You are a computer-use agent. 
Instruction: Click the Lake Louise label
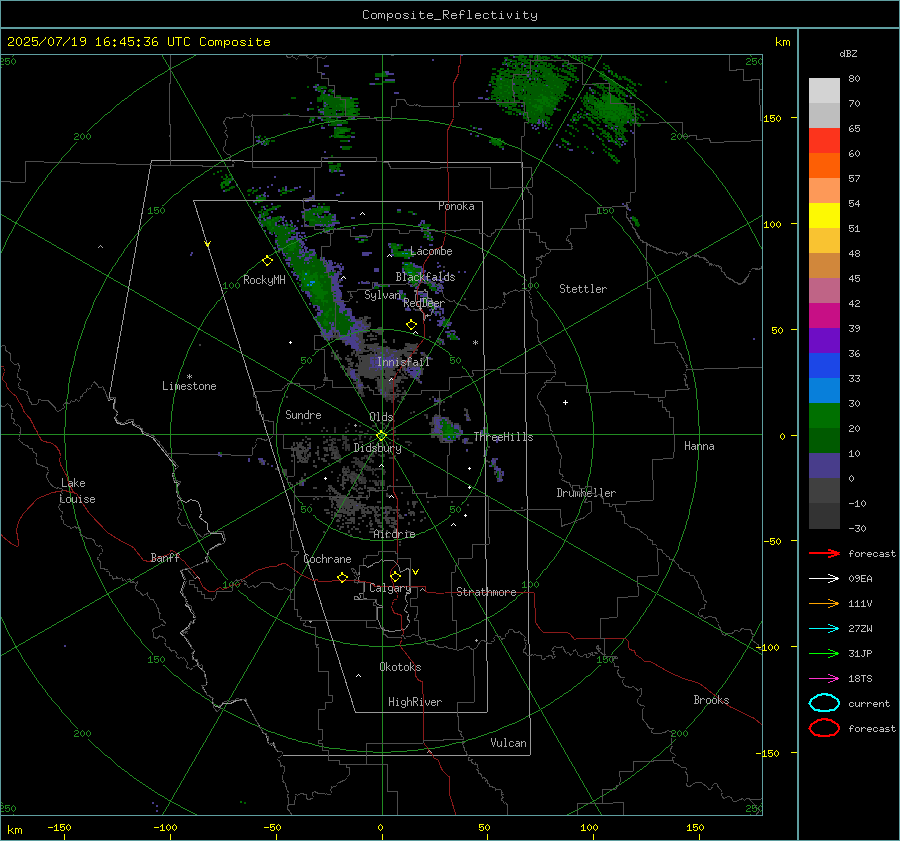point(77,491)
